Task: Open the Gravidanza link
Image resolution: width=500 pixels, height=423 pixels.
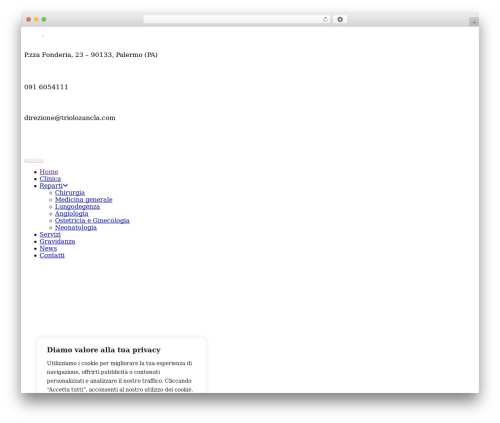Action: coord(57,241)
